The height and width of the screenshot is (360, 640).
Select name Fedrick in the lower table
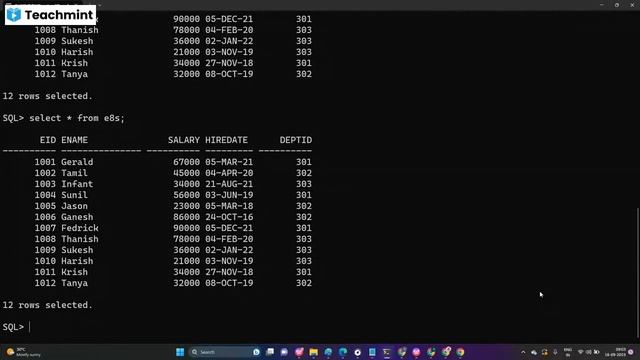[x=80, y=228]
